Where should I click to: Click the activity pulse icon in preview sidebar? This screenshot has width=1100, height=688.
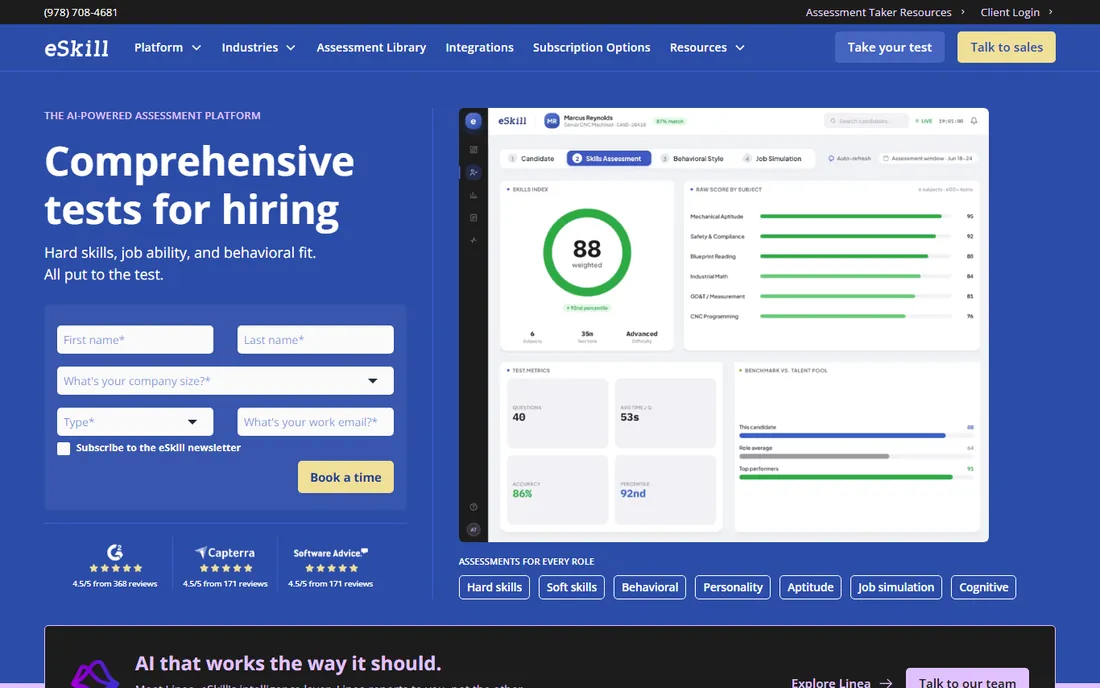pyautogui.click(x=474, y=240)
